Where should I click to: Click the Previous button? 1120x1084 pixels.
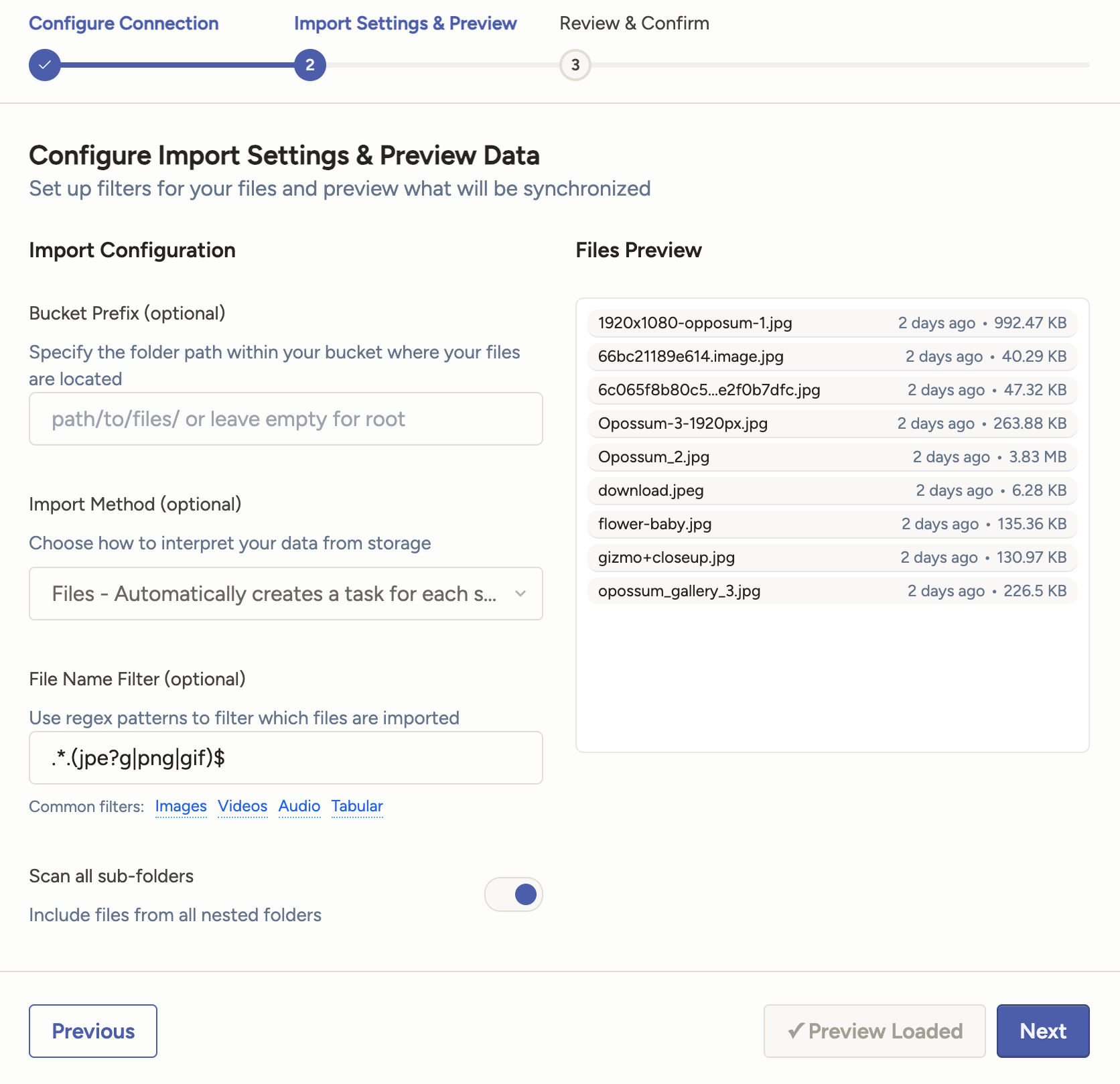(x=93, y=1031)
